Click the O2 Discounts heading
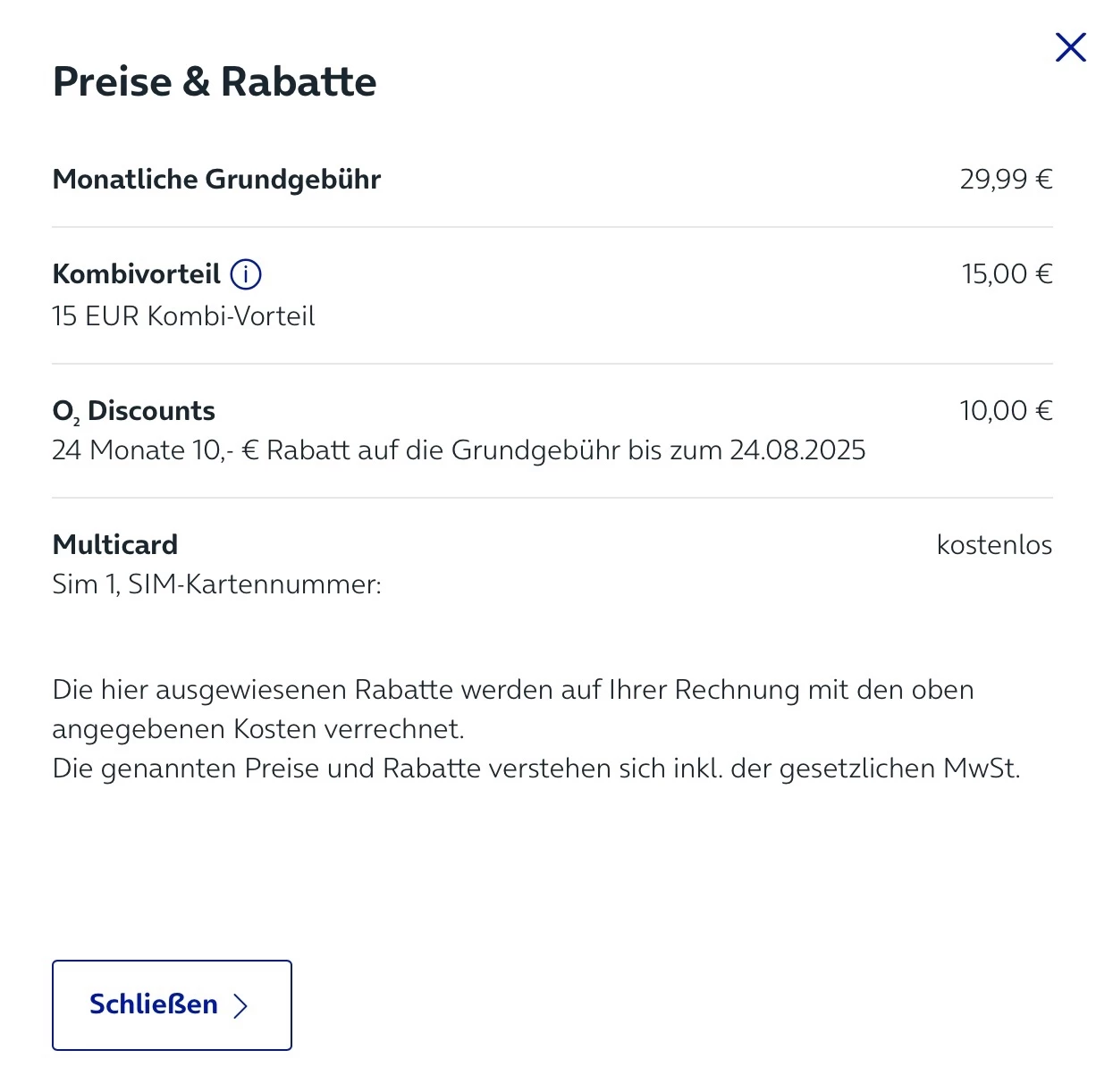This screenshot has height=1092, width=1113. [x=134, y=411]
